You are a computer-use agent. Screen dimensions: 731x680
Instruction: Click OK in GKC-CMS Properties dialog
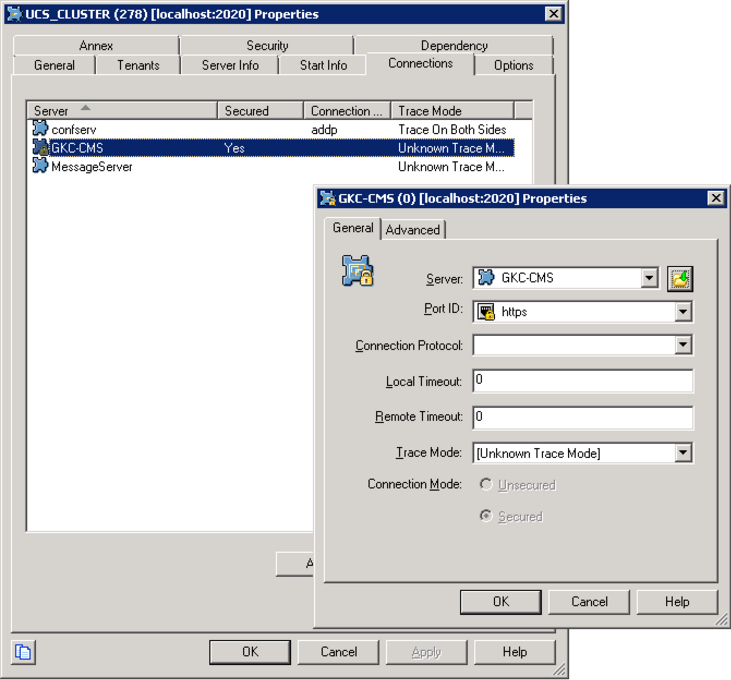tap(500, 601)
